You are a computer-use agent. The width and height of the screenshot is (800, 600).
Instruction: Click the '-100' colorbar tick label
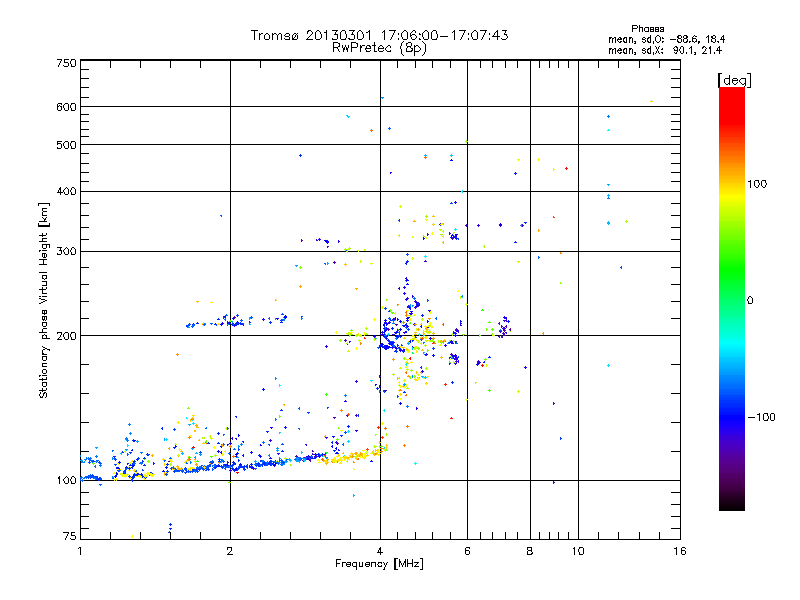[x=761, y=417]
